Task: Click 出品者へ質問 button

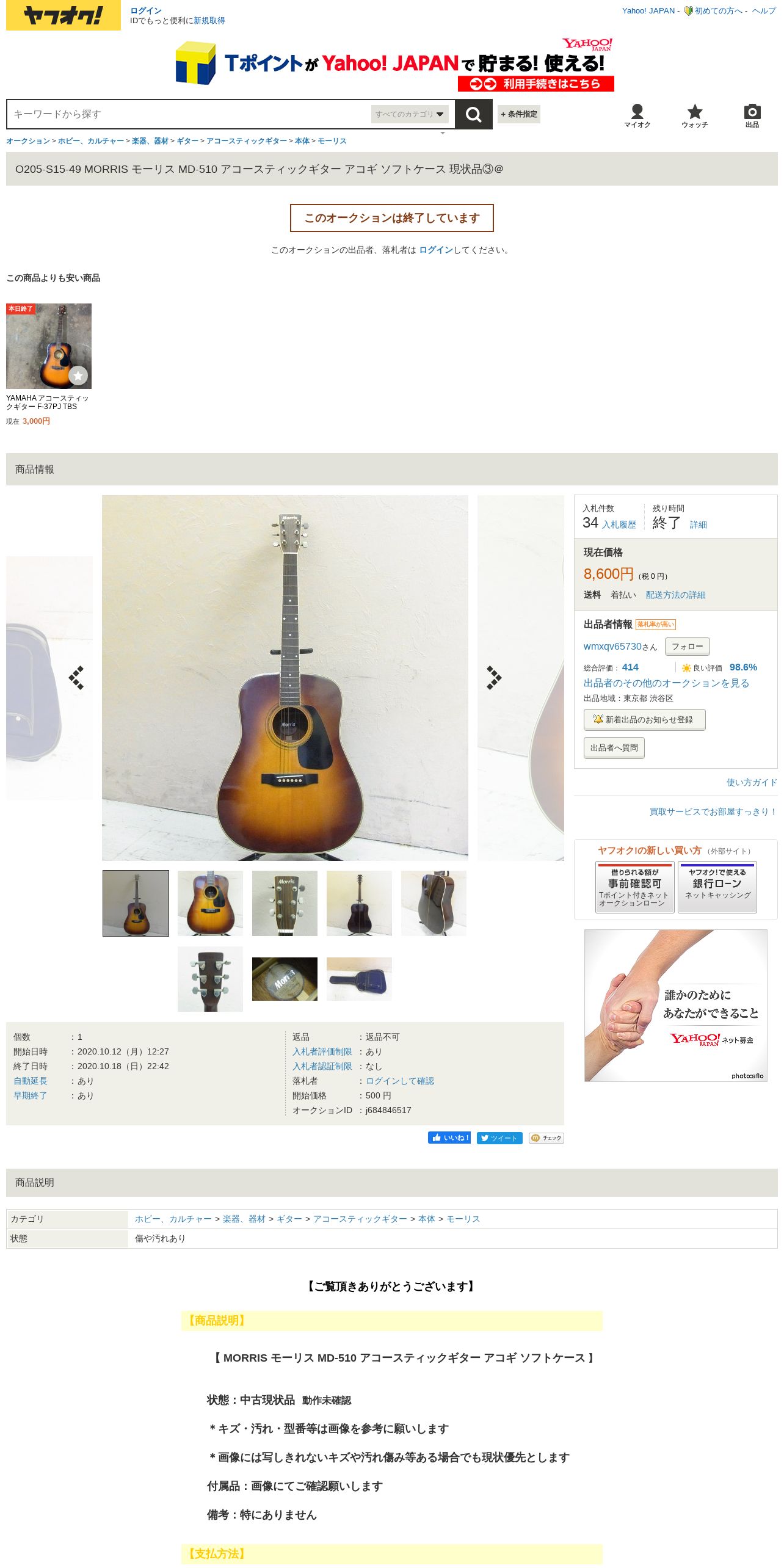Action: click(614, 747)
